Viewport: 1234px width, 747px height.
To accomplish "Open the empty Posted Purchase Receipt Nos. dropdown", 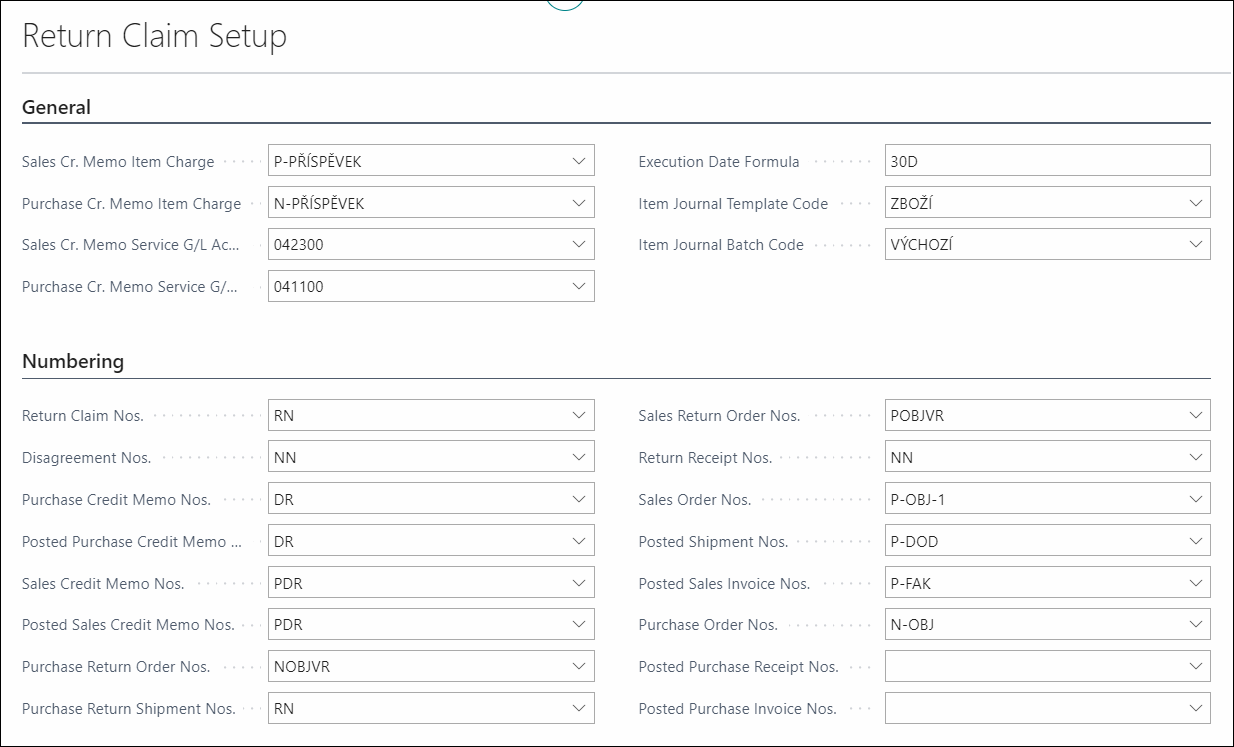I will point(1195,666).
